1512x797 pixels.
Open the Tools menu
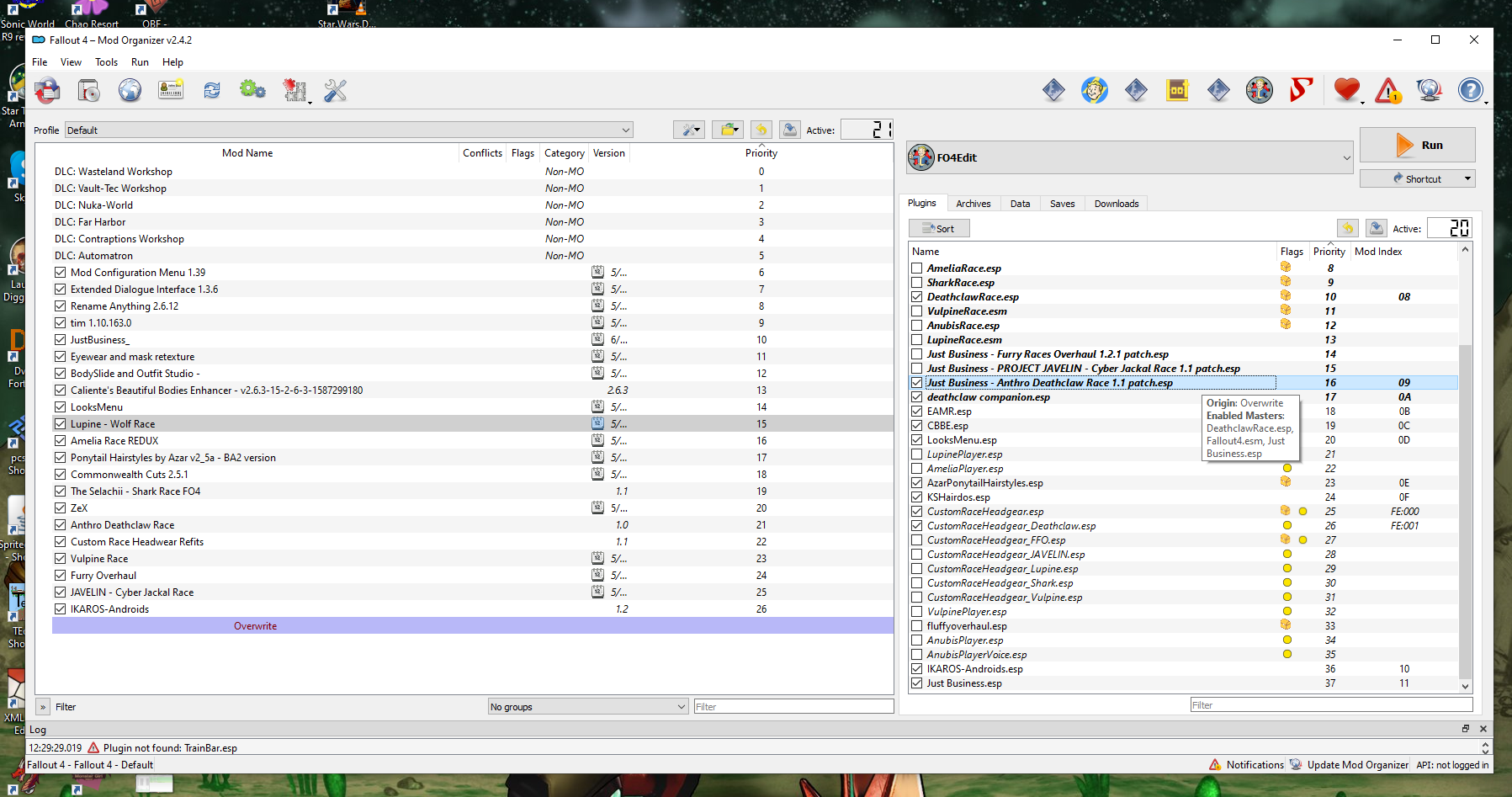pos(106,61)
